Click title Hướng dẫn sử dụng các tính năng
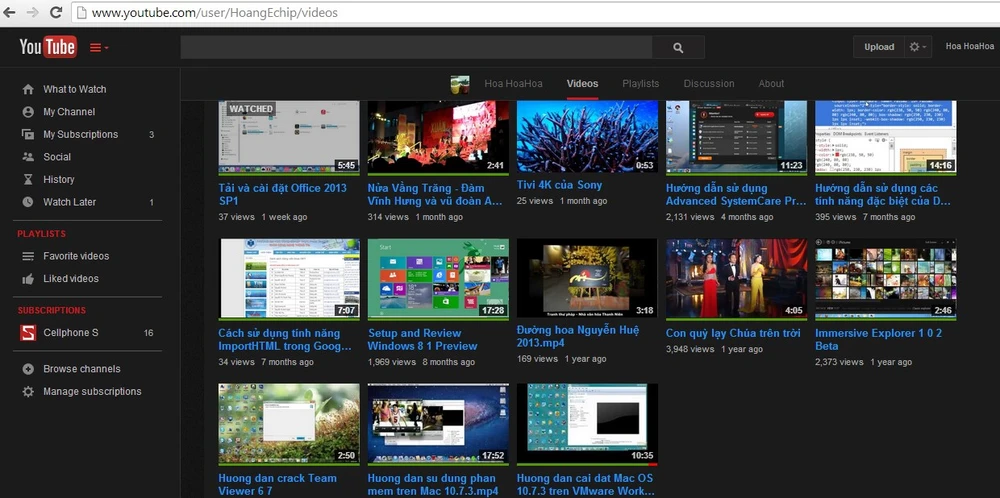1000x498 pixels. [883, 194]
